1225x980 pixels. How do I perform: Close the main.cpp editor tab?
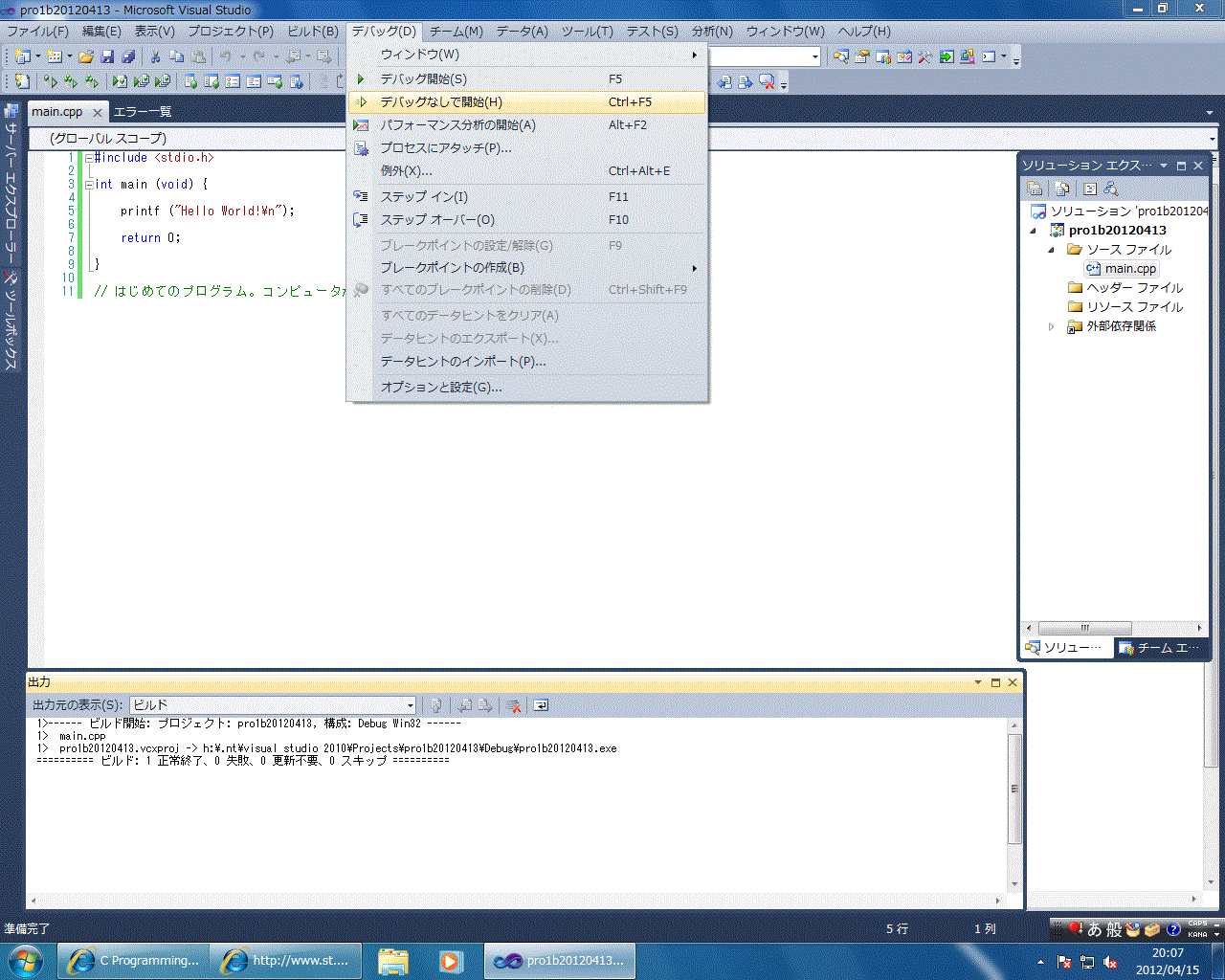pos(97,112)
